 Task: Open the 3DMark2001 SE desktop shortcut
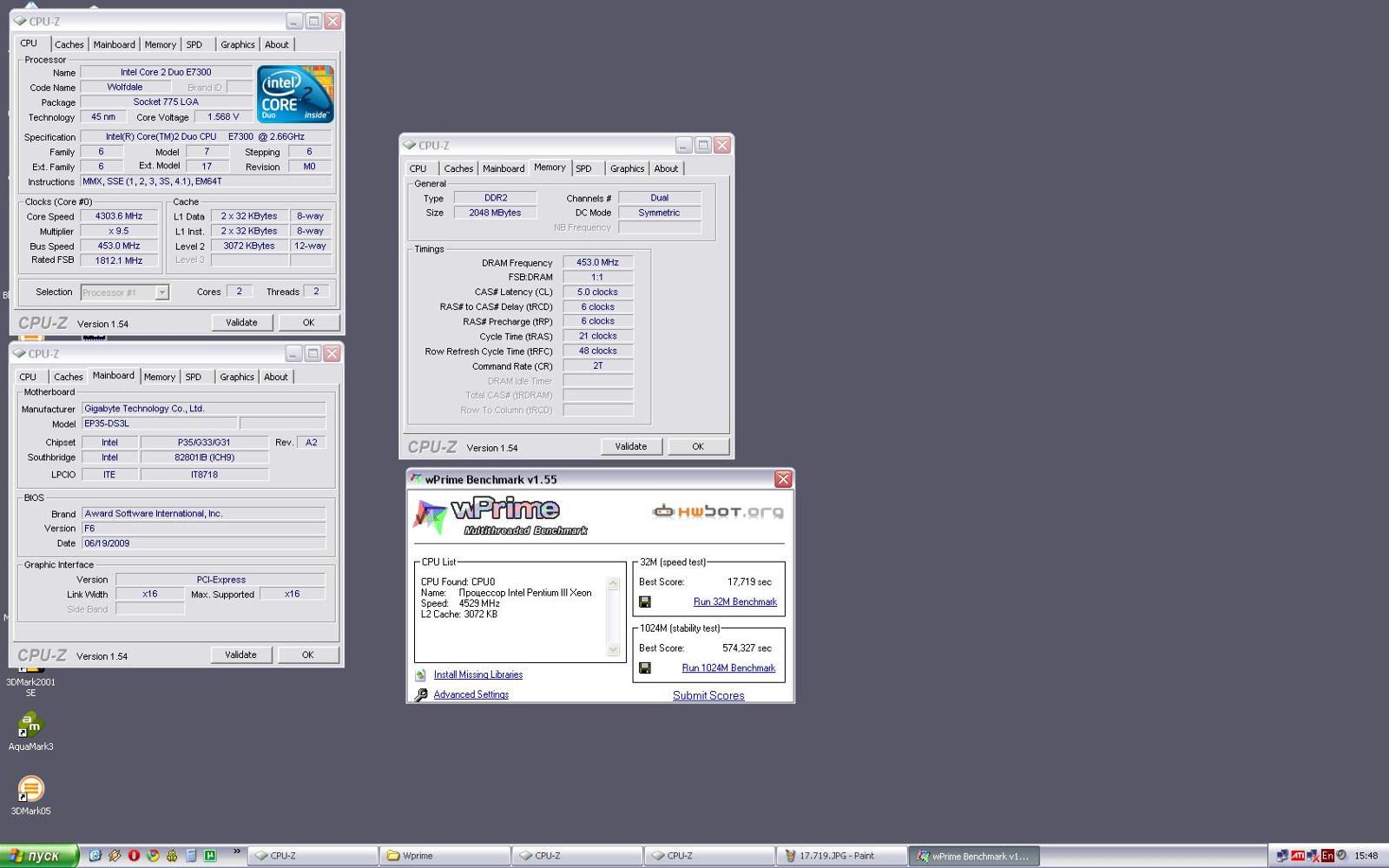click(x=30, y=682)
